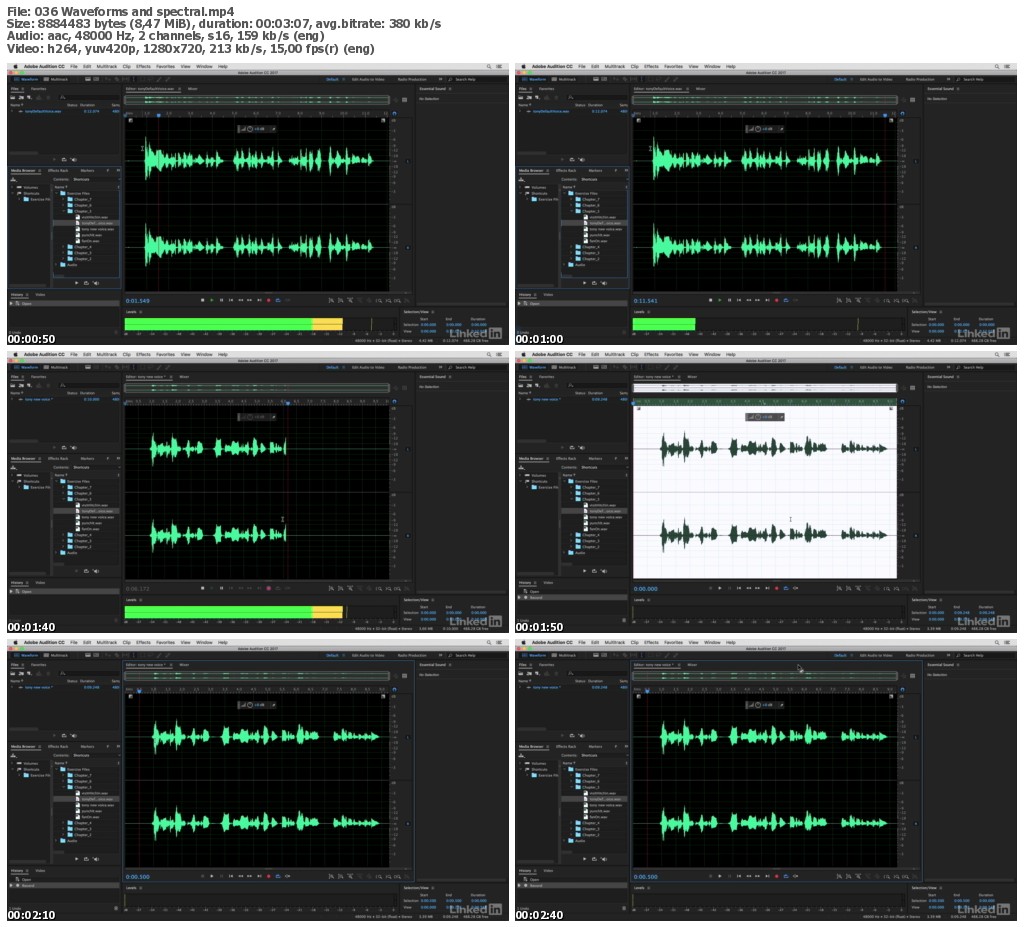In the 00:00:50 frame, open the Files panel menu icon
This screenshot has height=927, width=1024.
22,89
